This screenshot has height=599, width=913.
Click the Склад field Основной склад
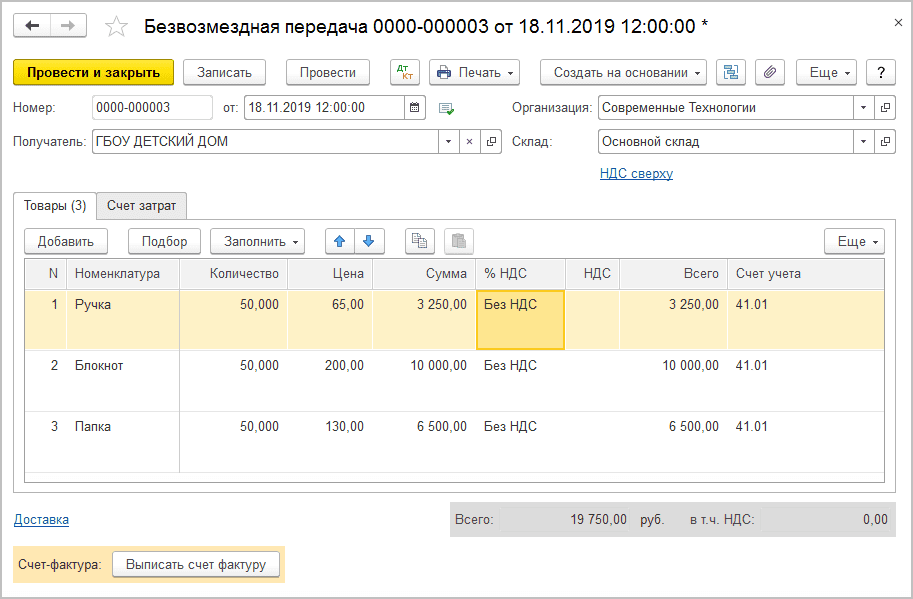726,141
